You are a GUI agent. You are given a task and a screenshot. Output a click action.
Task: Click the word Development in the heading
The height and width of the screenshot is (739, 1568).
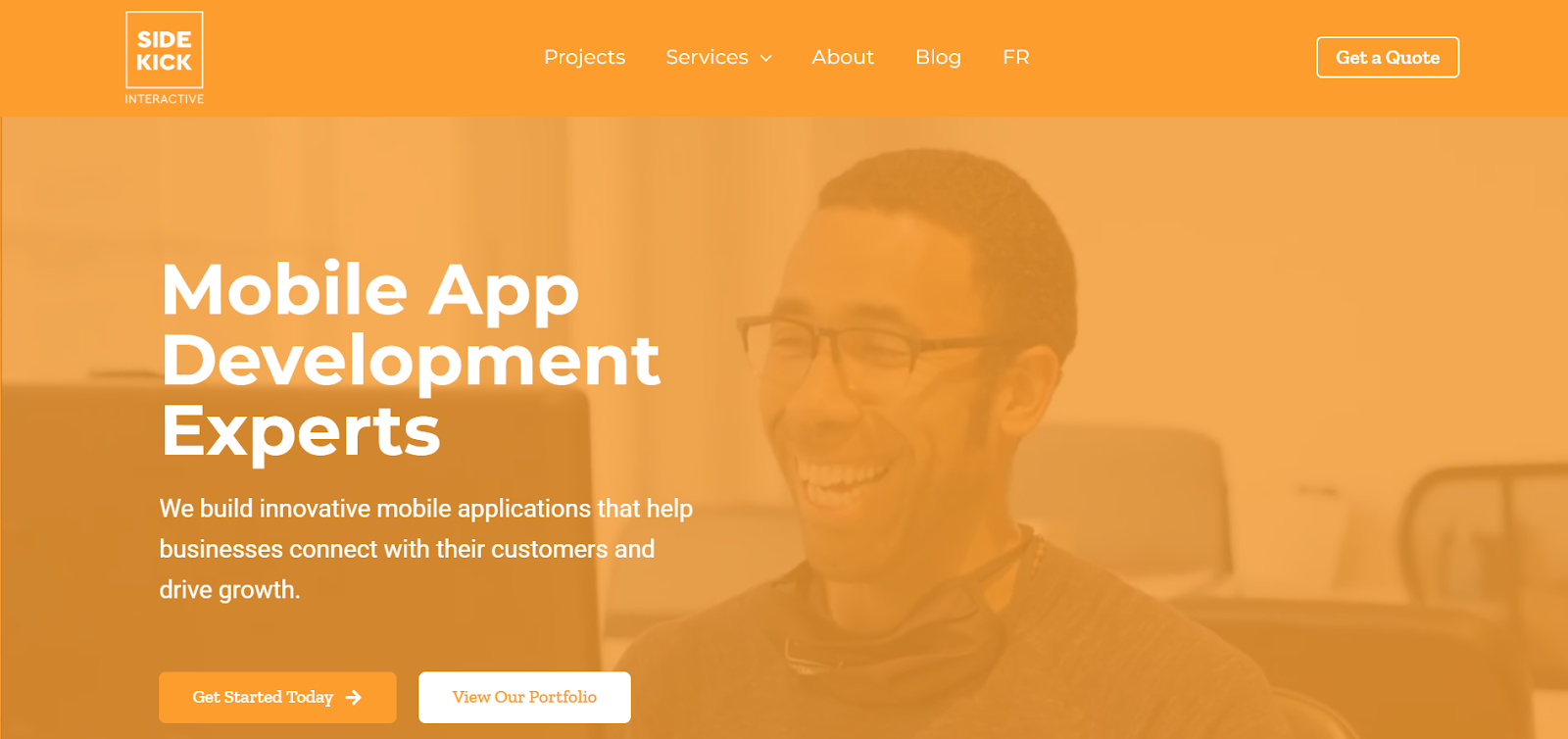[x=411, y=361]
